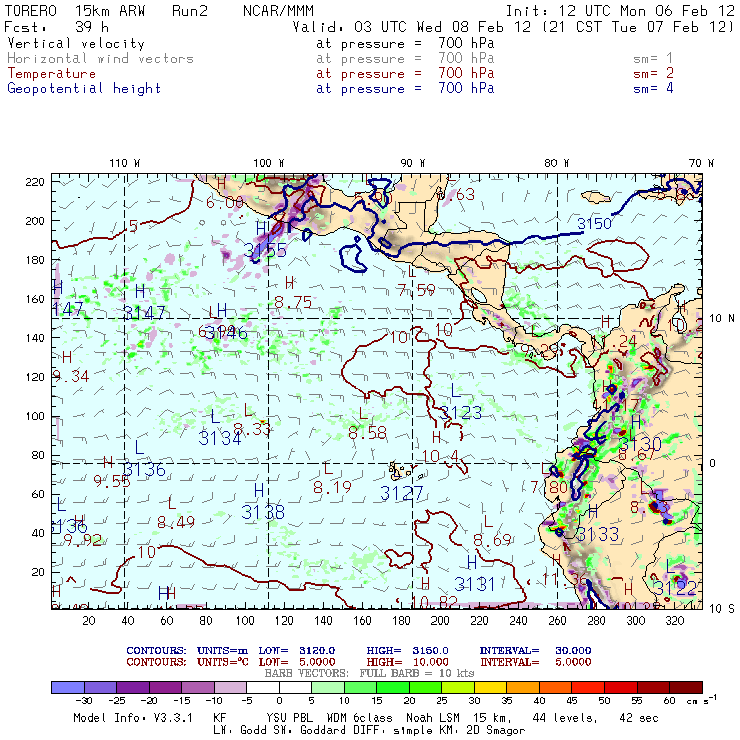Click the blue 'LOW= 3120.0' contour legend value
The height and width of the screenshot is (740, 740).
click(x=297, y=651)
